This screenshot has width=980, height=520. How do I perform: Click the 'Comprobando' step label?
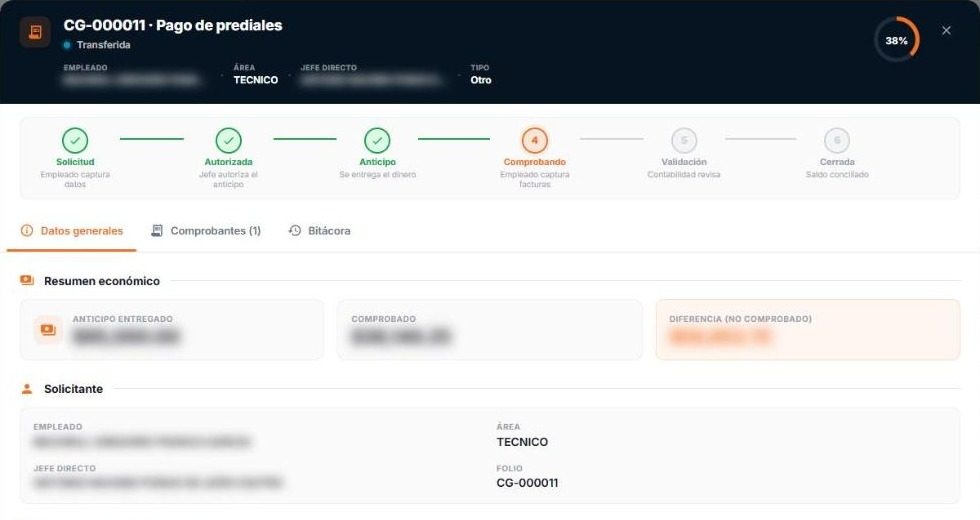point(534,162)
